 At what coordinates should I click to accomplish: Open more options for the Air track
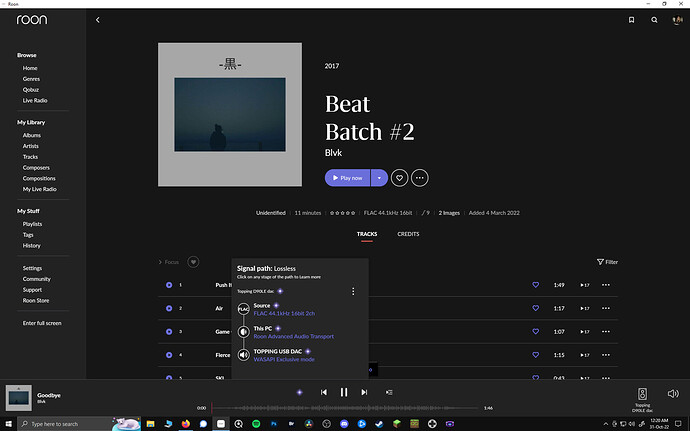pyautogui.click(x=605, y=308)
